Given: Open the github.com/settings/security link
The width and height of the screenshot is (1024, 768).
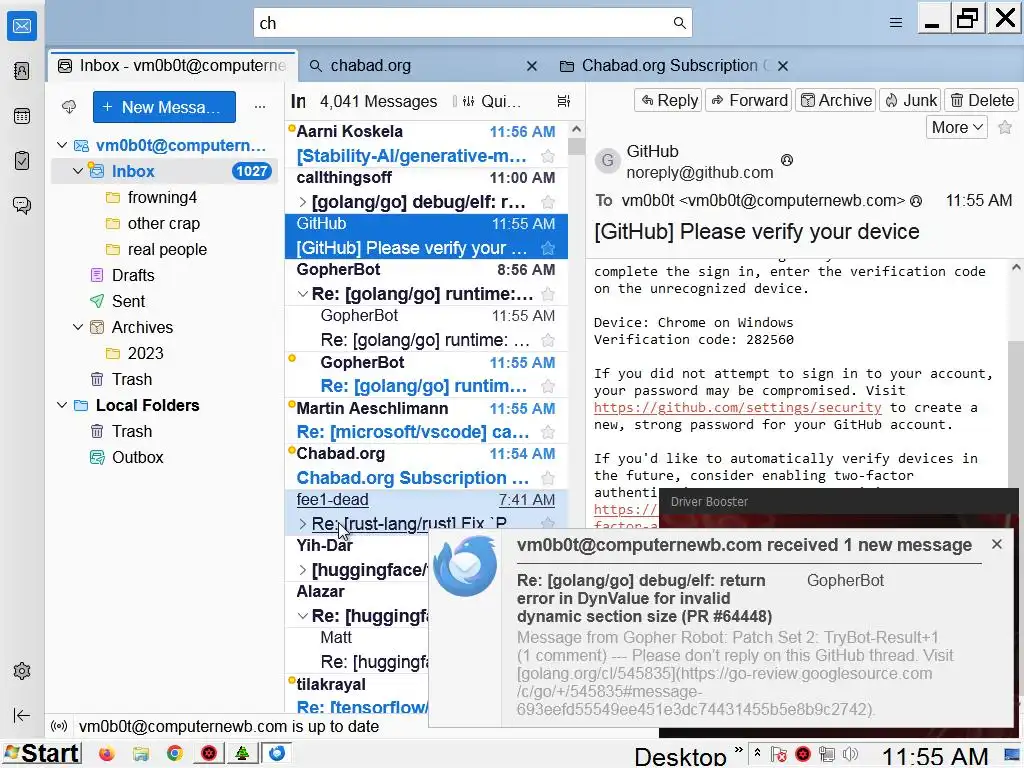Looking at the screenshot, I should pyautogui.click(x=737, y=408).
